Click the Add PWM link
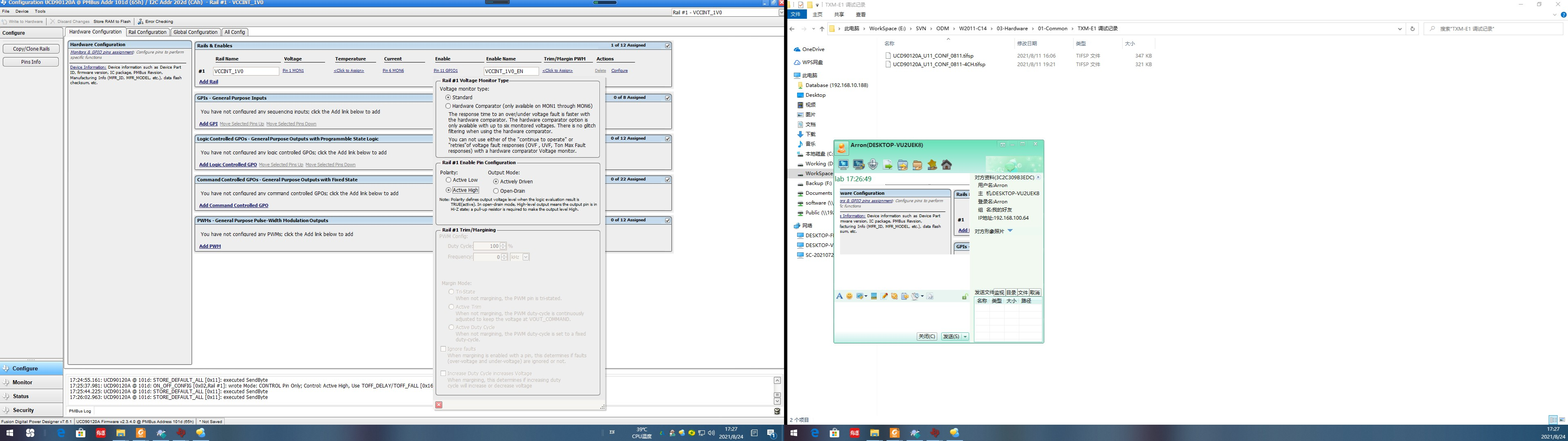The height and width of the screenshot is (441, 1568). coord(210,246)
